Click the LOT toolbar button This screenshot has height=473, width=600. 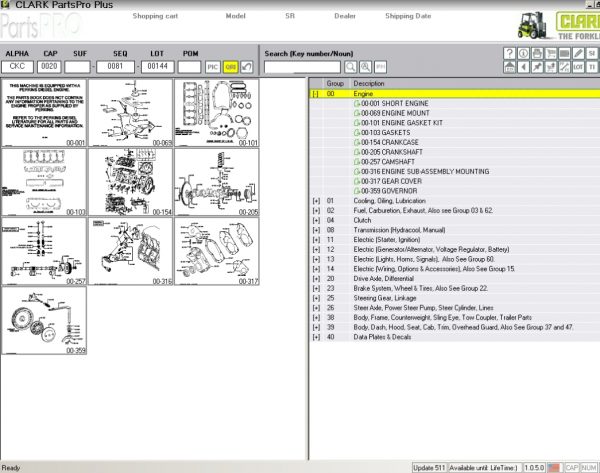(578, 67)
